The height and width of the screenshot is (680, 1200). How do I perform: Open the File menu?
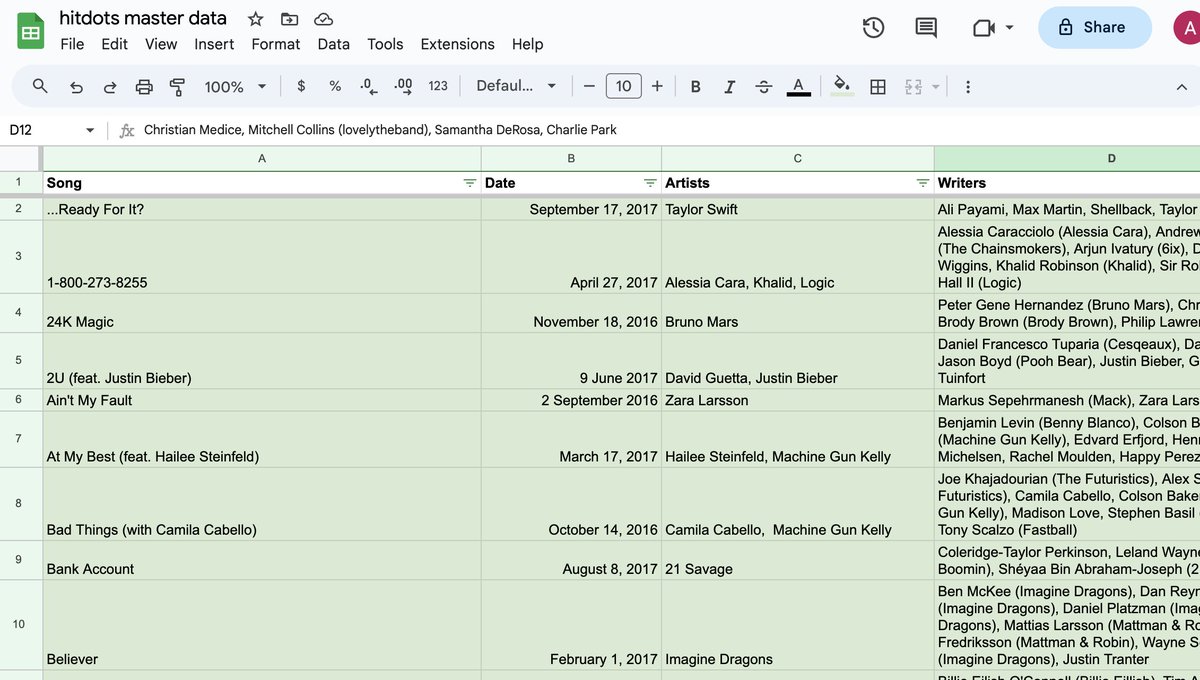[72, 44]
